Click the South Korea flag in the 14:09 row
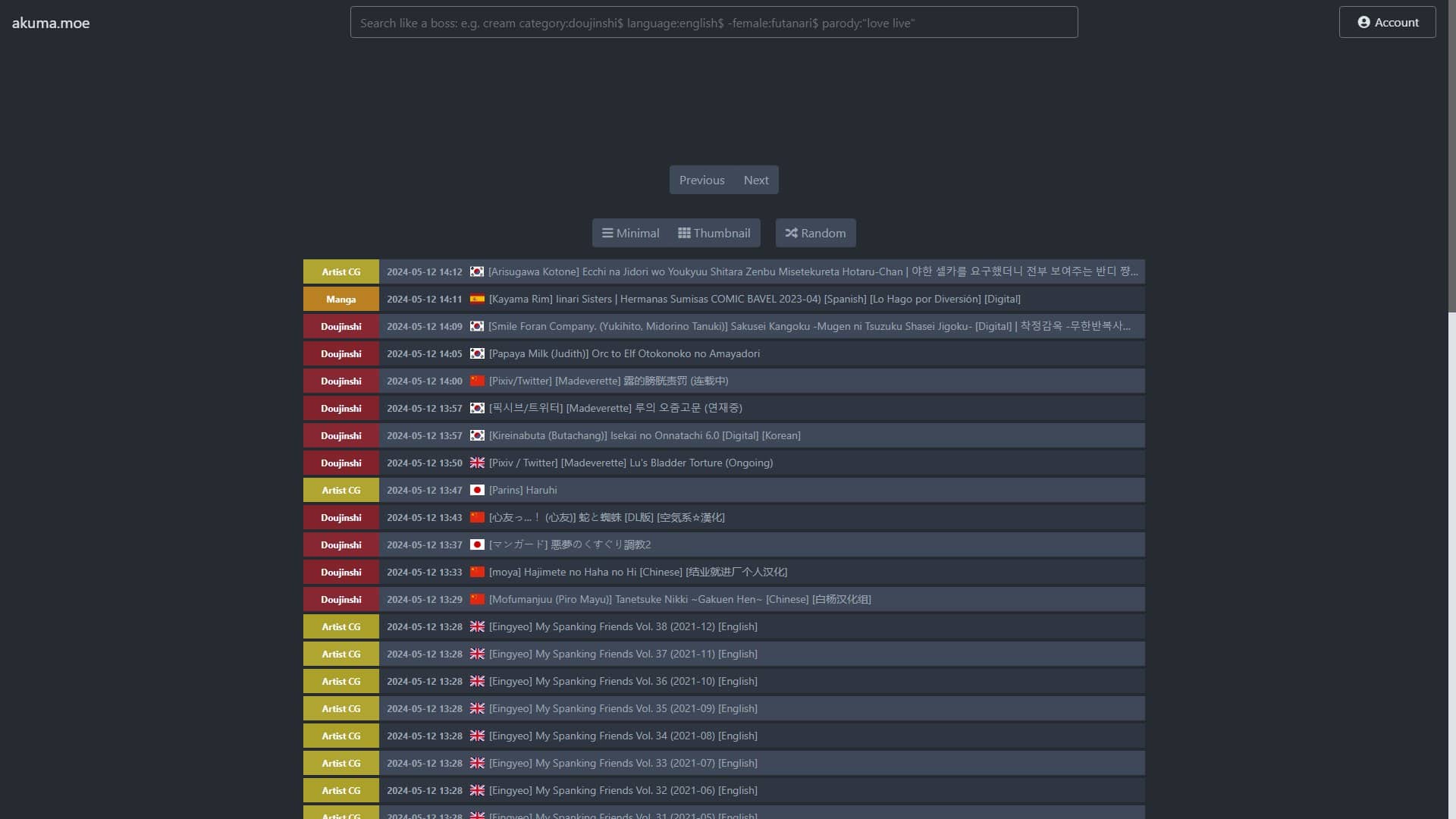 477,326
